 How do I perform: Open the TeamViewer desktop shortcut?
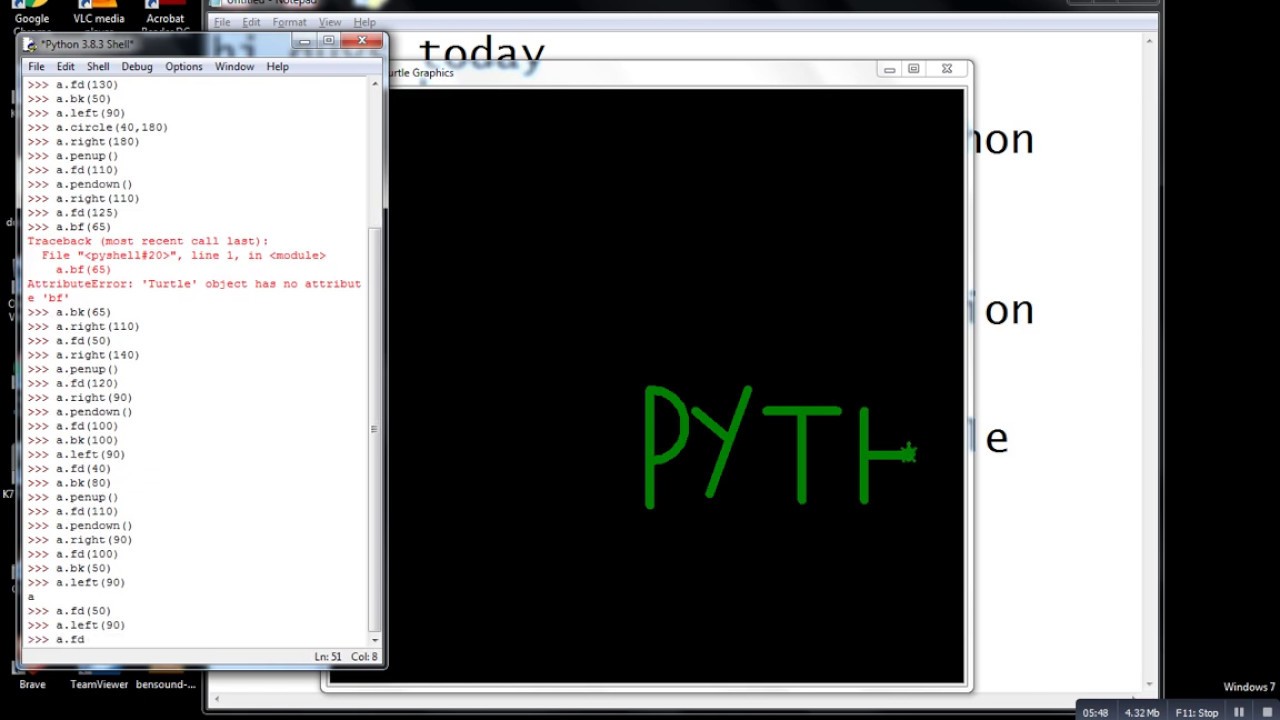(x=99, y=677)
